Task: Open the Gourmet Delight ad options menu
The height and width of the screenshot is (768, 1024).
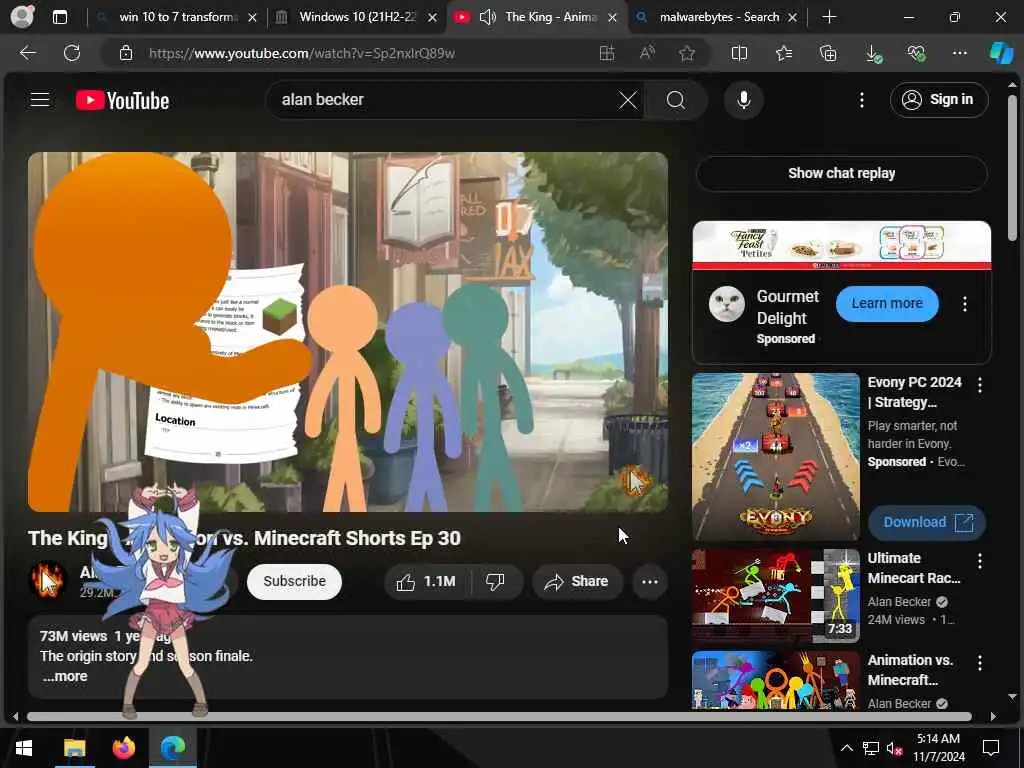Action: tap(965, 304)
